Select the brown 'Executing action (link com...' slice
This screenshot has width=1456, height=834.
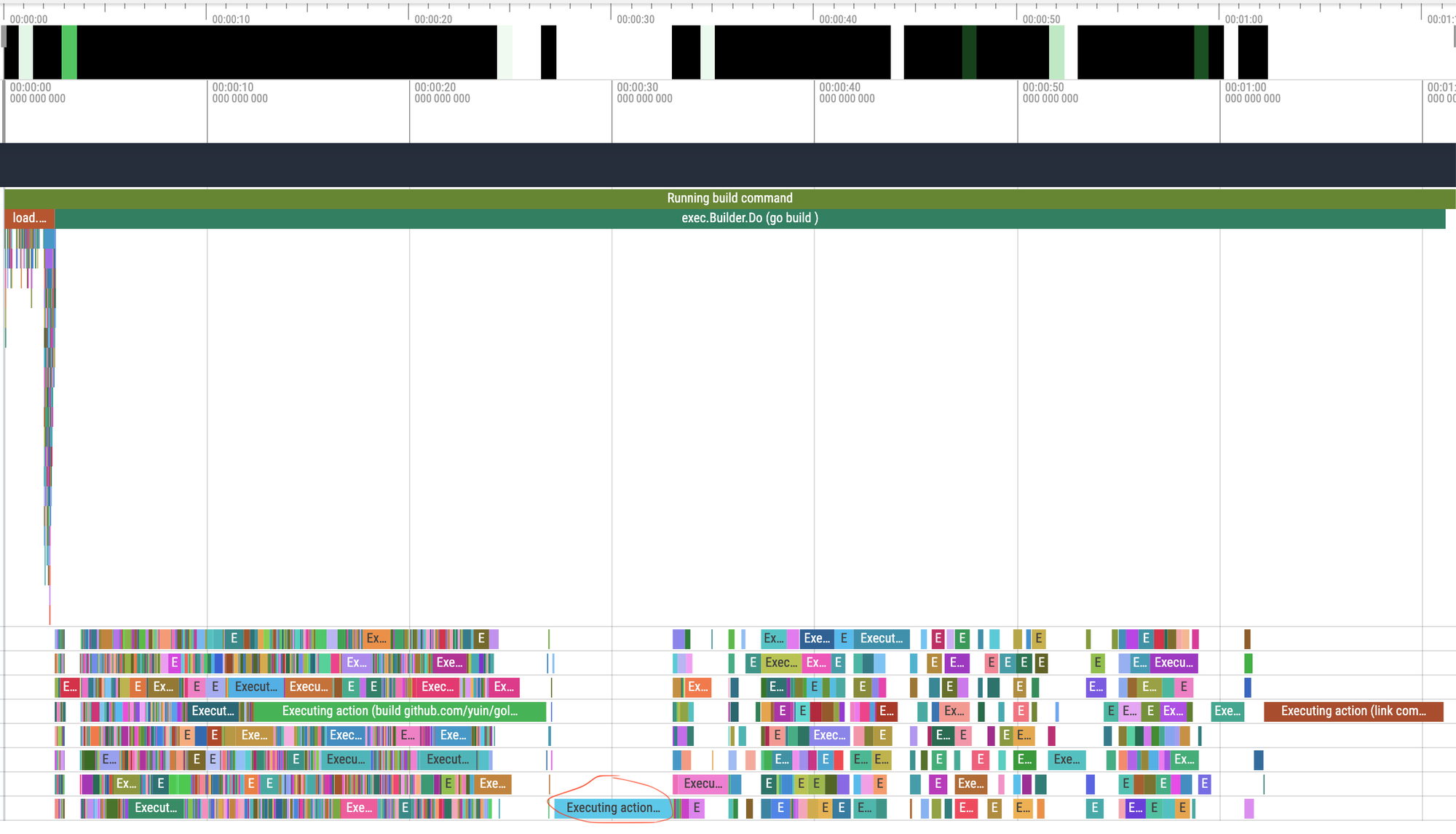click(1353, 711)
